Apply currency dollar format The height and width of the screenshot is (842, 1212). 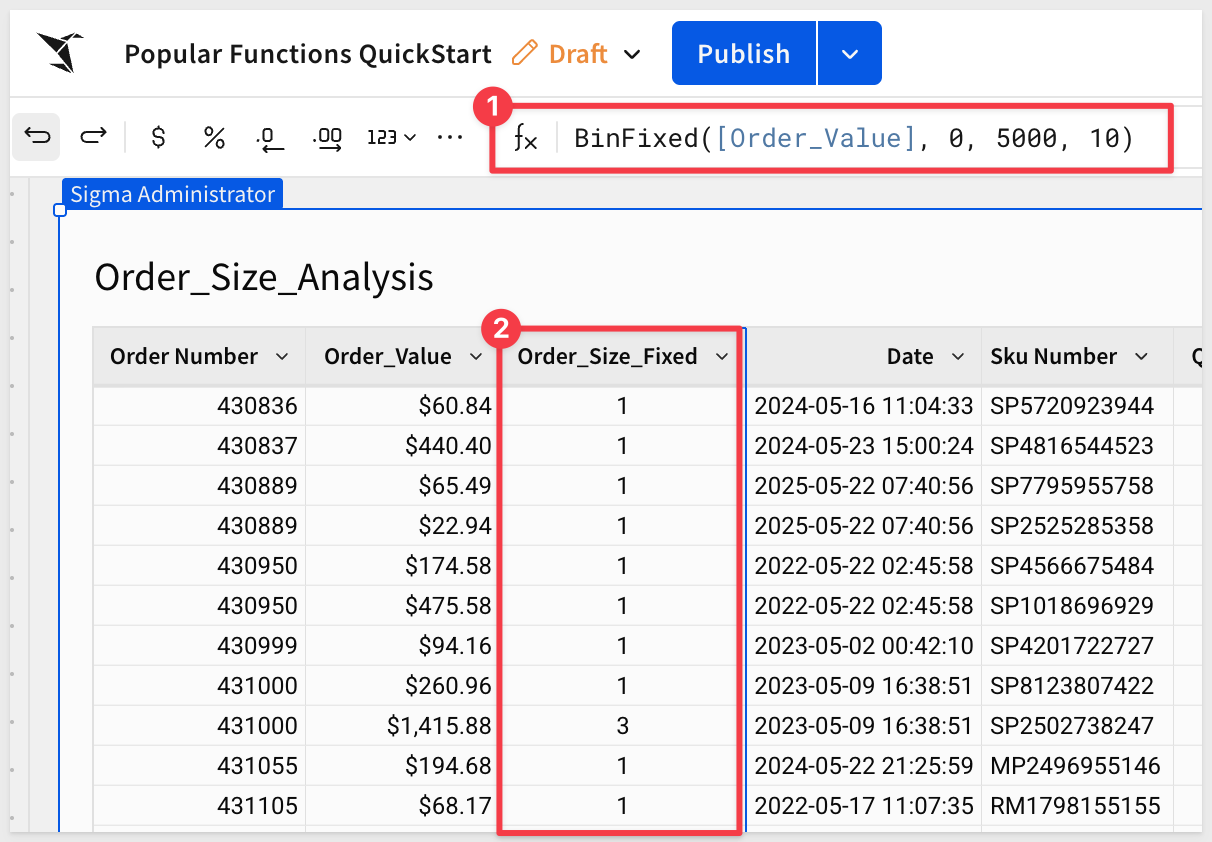158,137
